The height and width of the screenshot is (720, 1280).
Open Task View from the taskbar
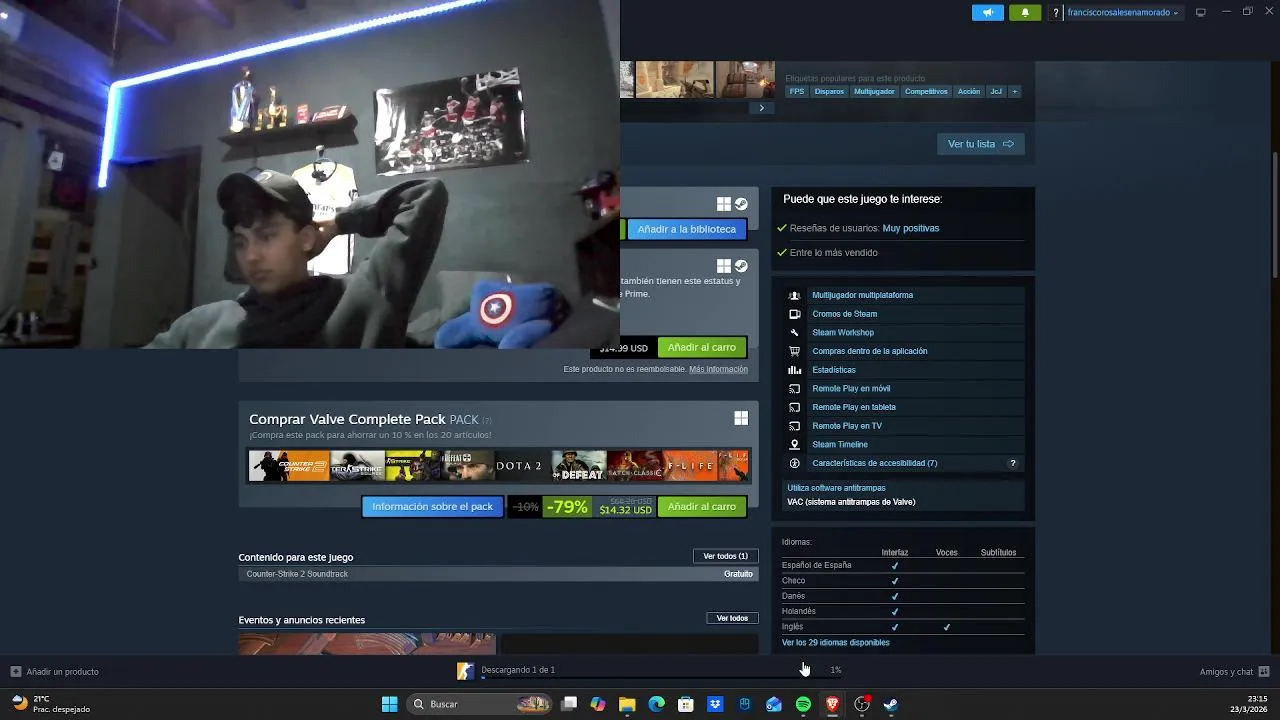click(569, 704)
